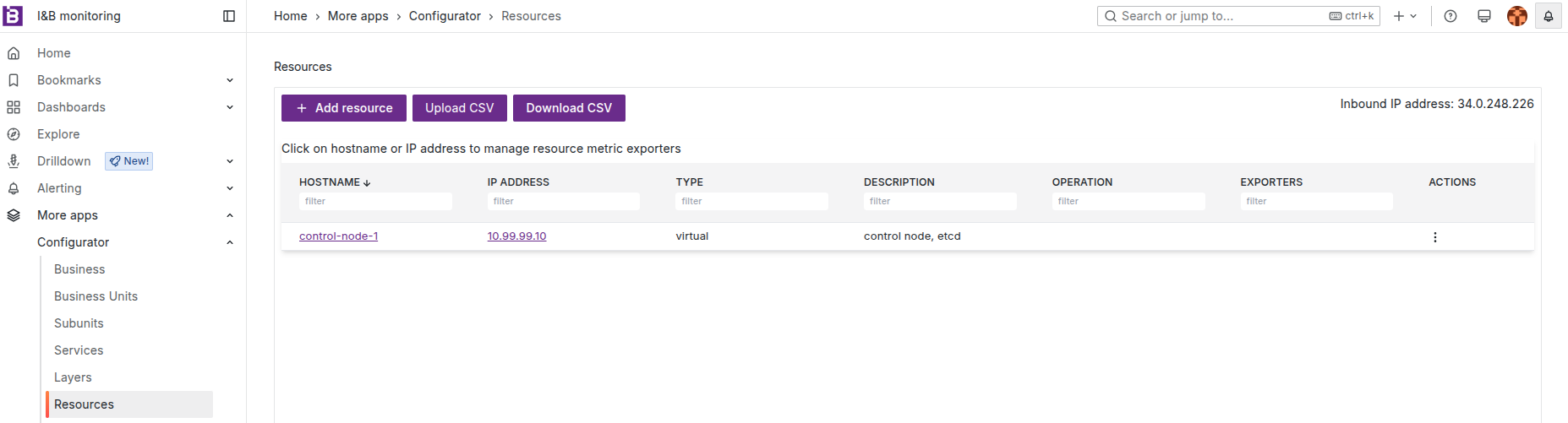Viewport: 1568px width, 423px height.
Task: Go to More apps breadcrumb
Action: point(358,16)
